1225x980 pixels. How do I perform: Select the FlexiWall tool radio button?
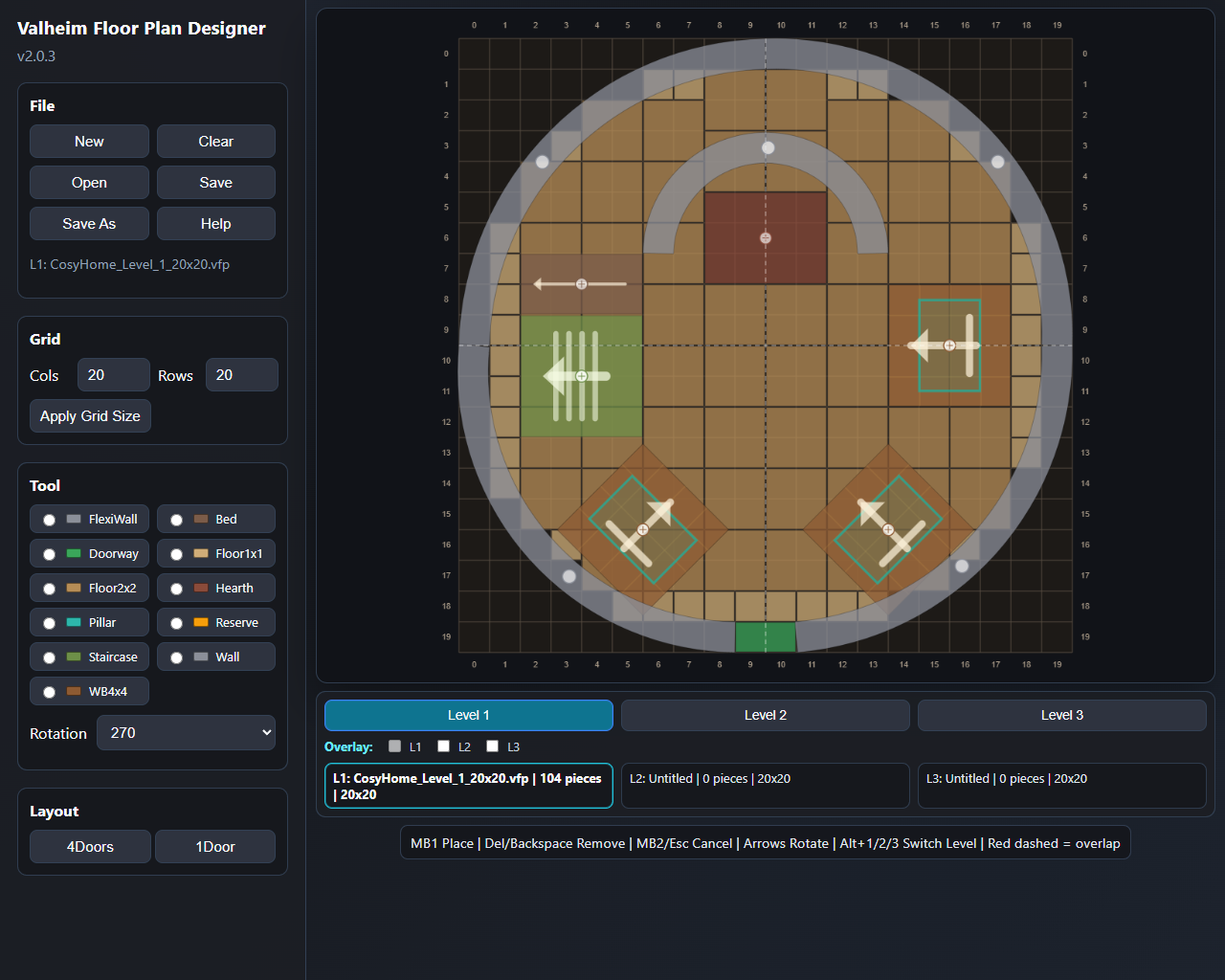pos(49,520)
